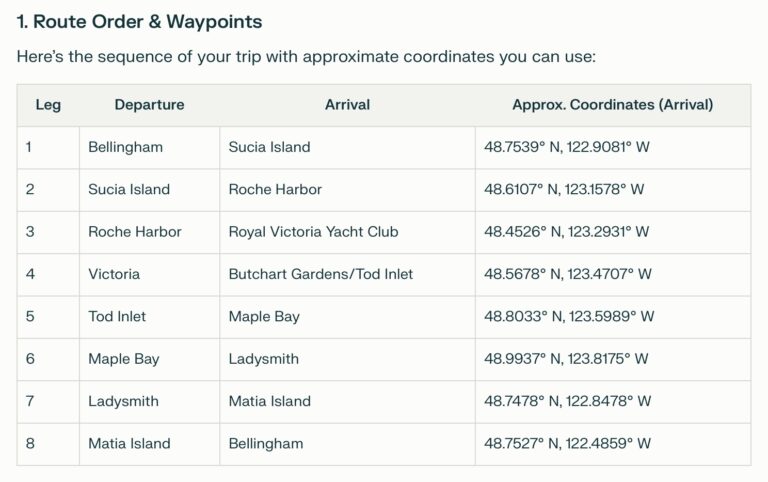768x482 pixels.
Task: Click the Leg column header
Action: [48, 105]
